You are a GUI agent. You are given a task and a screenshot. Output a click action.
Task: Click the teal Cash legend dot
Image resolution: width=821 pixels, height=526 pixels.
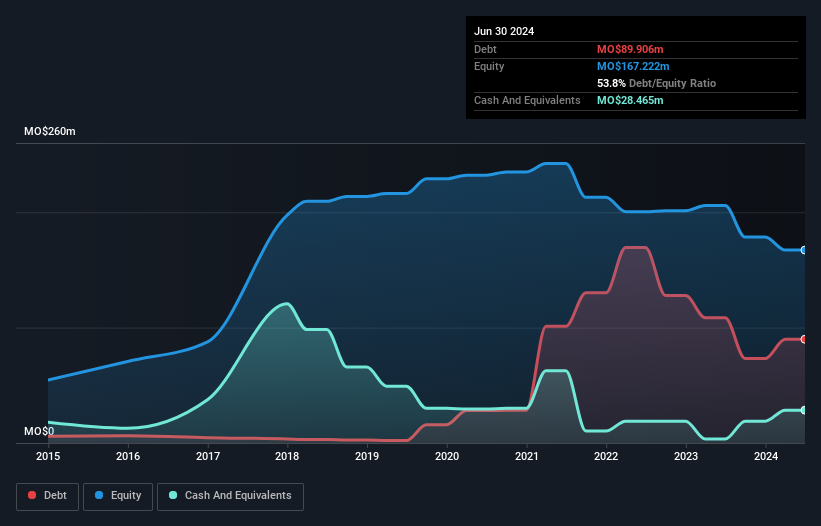[x=173, y=495]
